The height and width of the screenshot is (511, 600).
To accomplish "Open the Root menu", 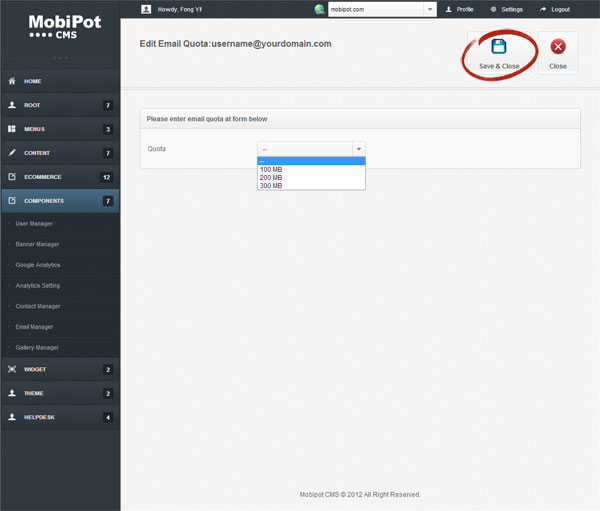I will pos(60,105).
